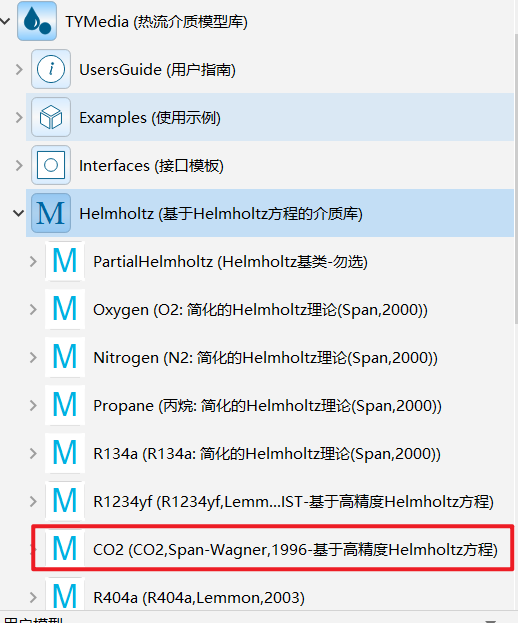
Task: Select PartialHelmholtz (Helmholtz基类-勿选) entry
Action: pos(230,262)
